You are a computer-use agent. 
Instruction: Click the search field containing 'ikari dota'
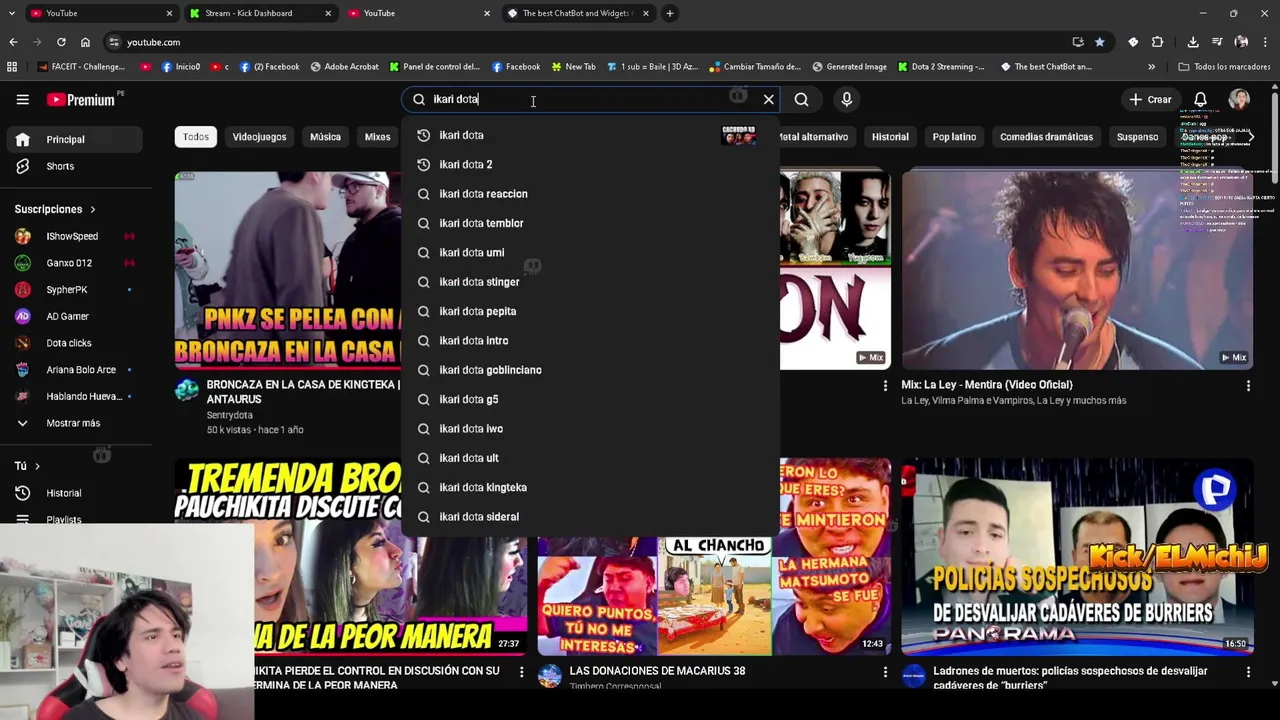point(590,99)
